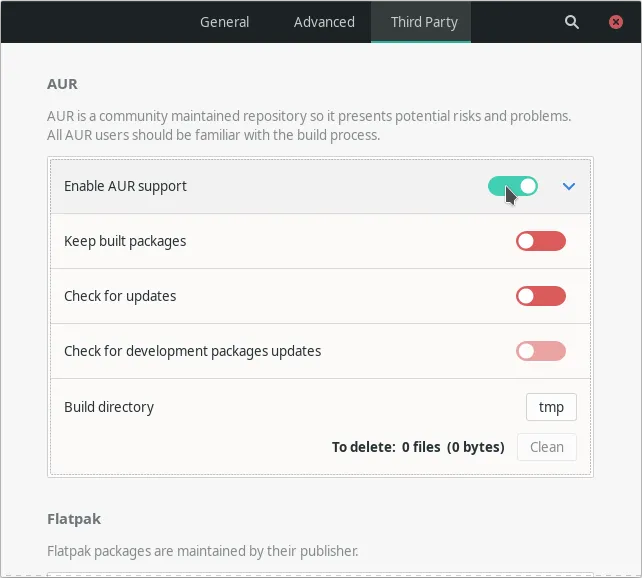Click the AUR section heading
Image resolution: width=642 pixels, height=578 pixels.
[x=62, y=84]
